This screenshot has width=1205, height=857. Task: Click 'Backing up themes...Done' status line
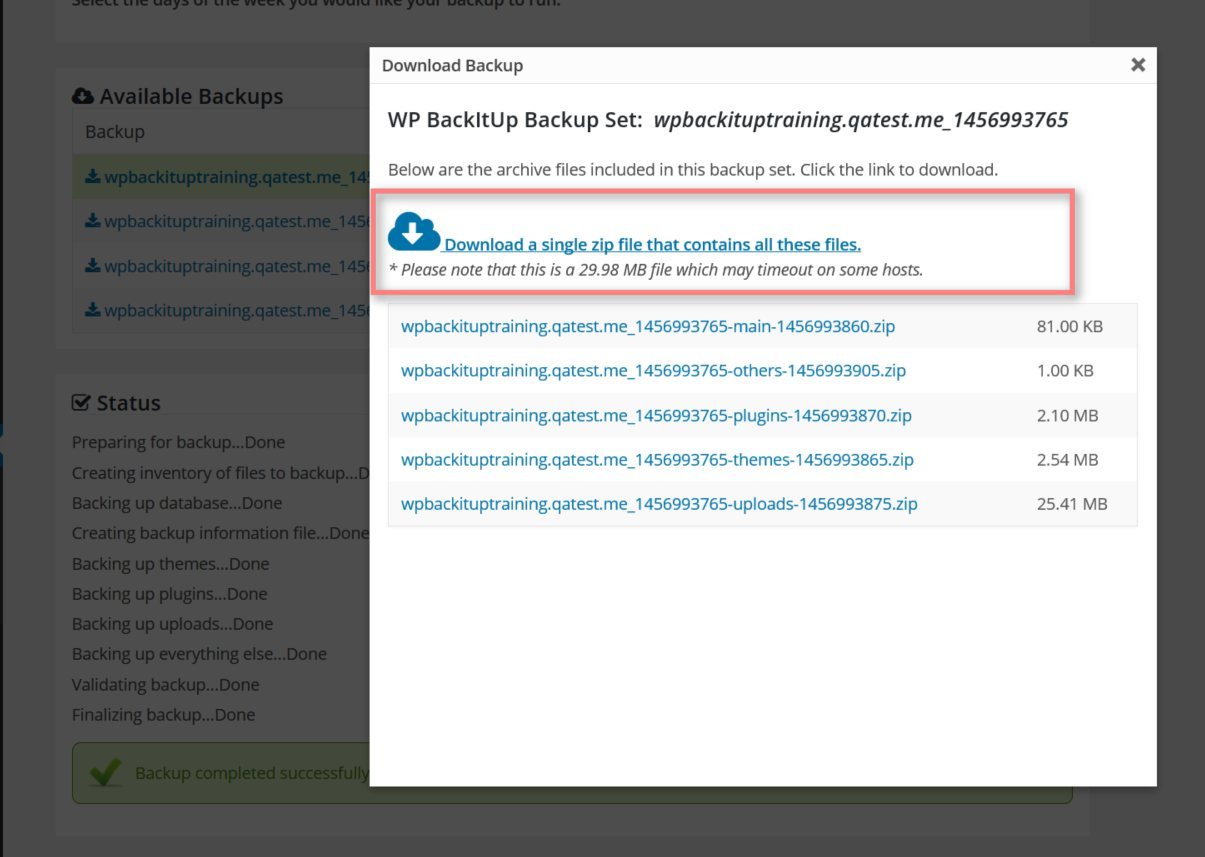point(171,564)
